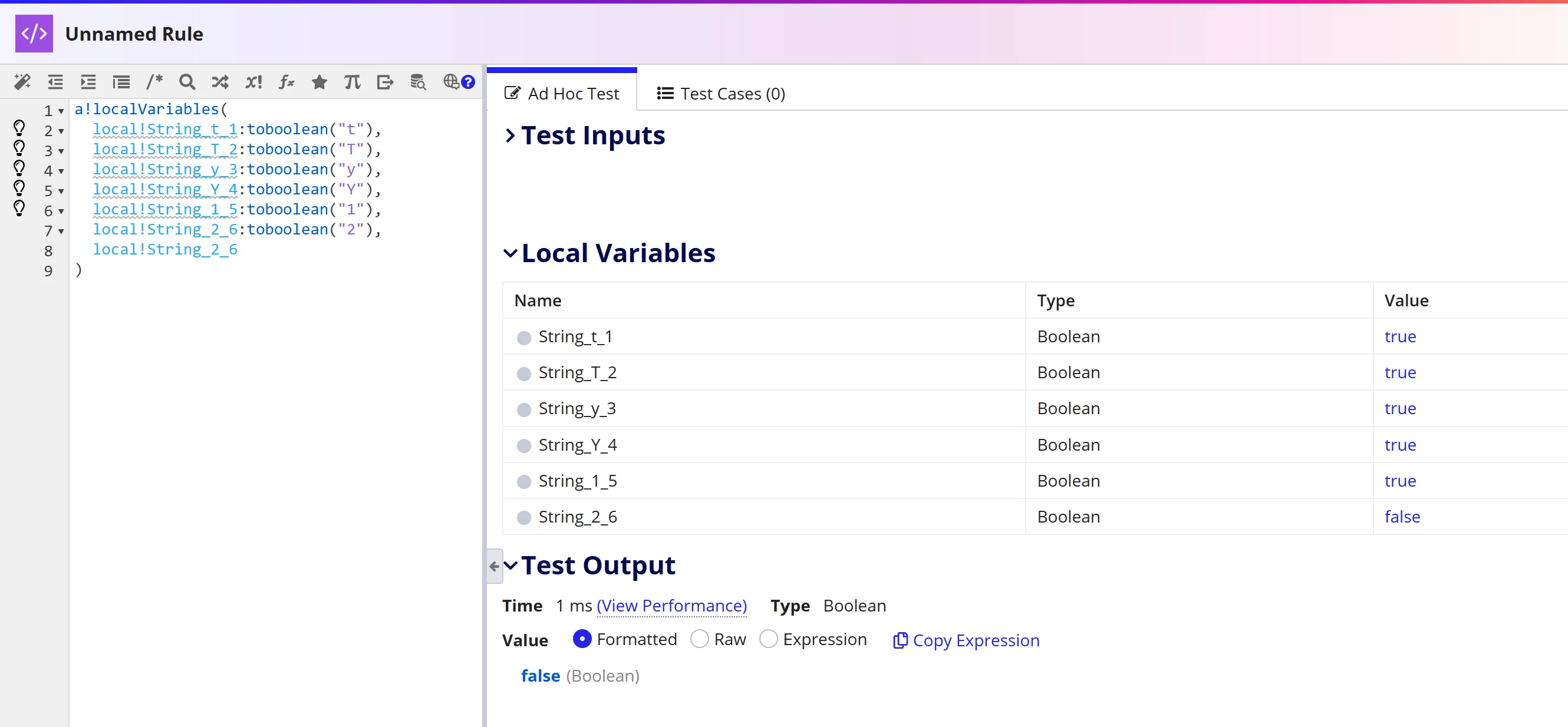The height and width of the screenshot is (727, 1568).
Task: Click the Name column header
Action: coord(538,300)
